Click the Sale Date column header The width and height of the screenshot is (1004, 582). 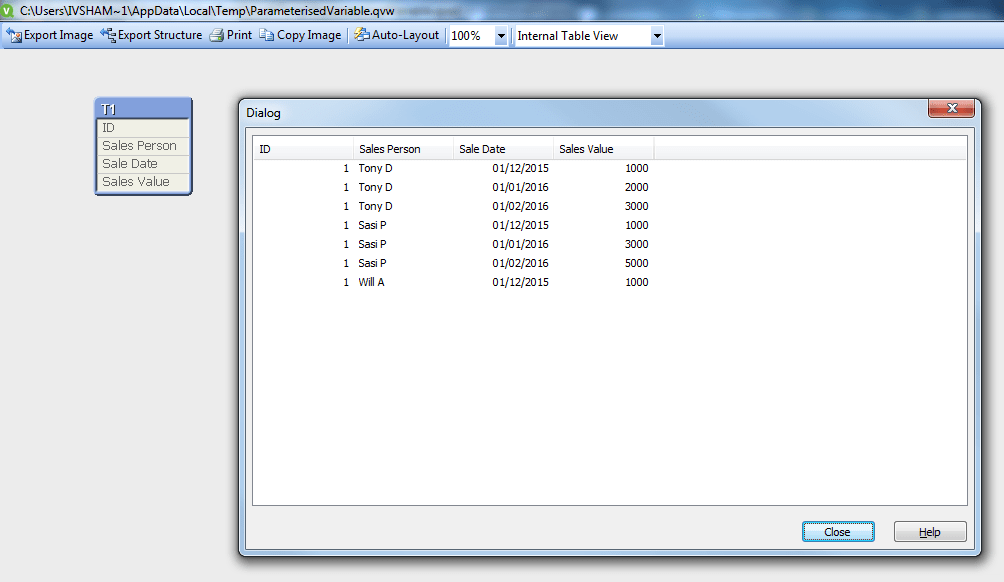[503, 149]
